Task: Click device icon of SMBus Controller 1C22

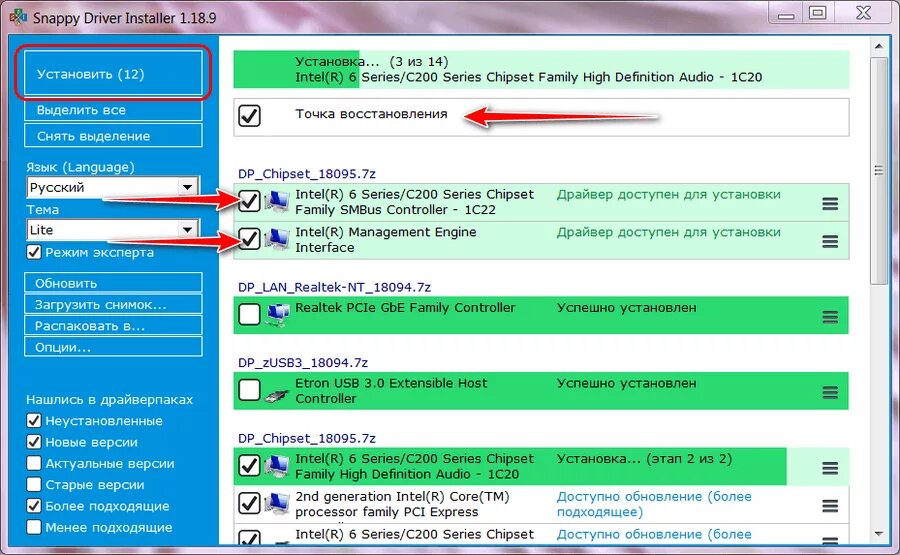Action: pos(277,201)
